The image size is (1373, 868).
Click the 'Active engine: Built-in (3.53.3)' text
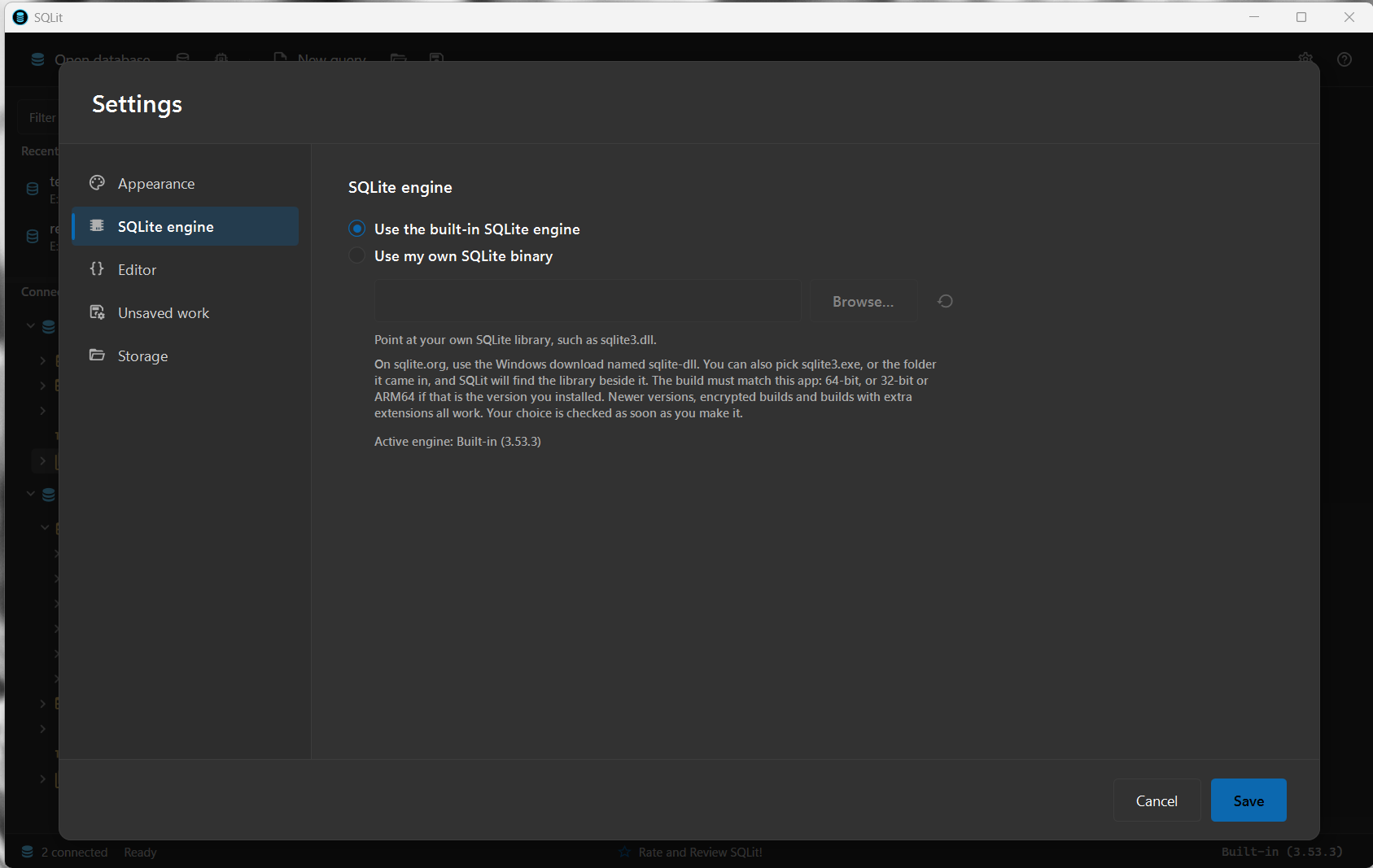(457, 441)
